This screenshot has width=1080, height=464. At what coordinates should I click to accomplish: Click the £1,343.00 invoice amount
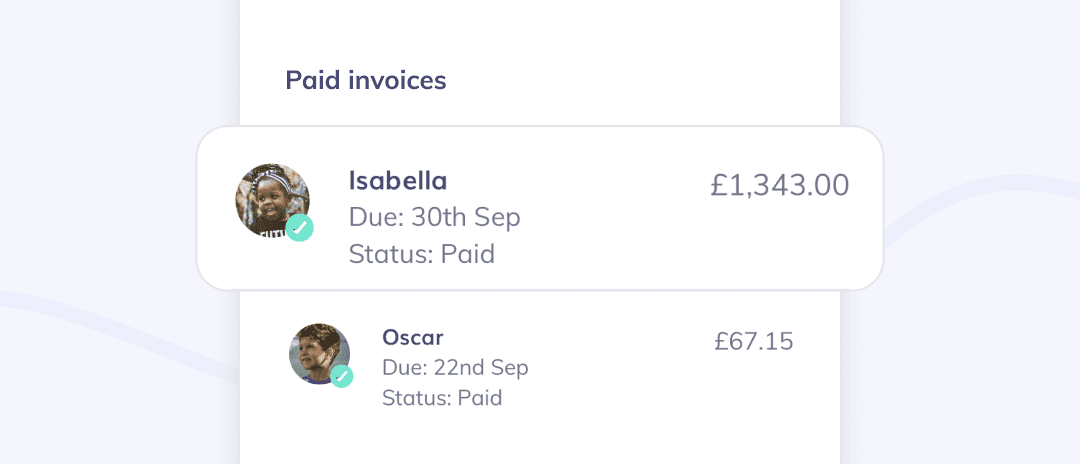tap(779, 185)
